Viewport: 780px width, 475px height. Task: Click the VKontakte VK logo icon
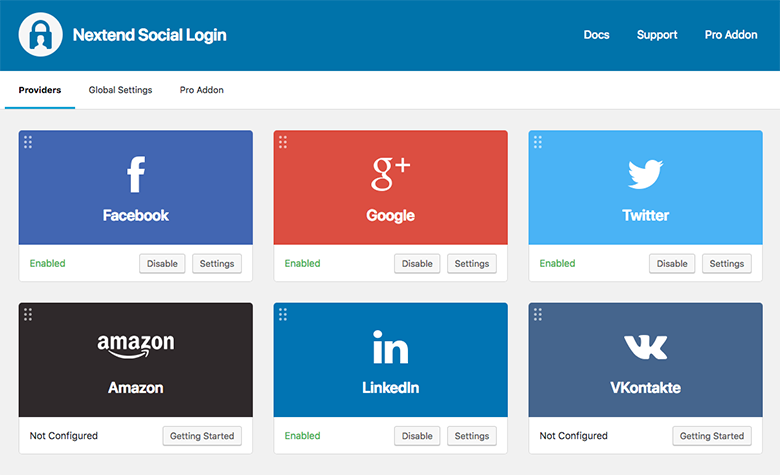pos(645,347)
